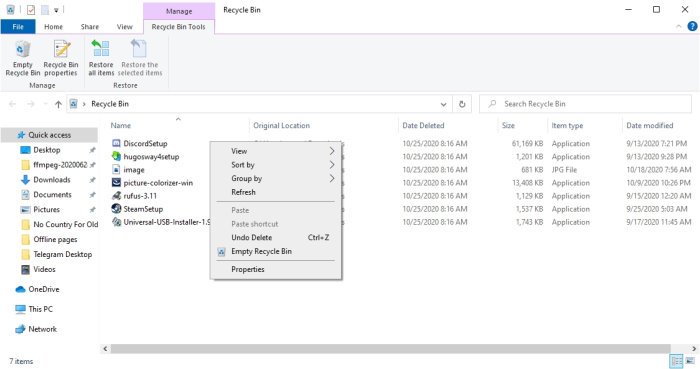Open the File tab

coord(18,27)
